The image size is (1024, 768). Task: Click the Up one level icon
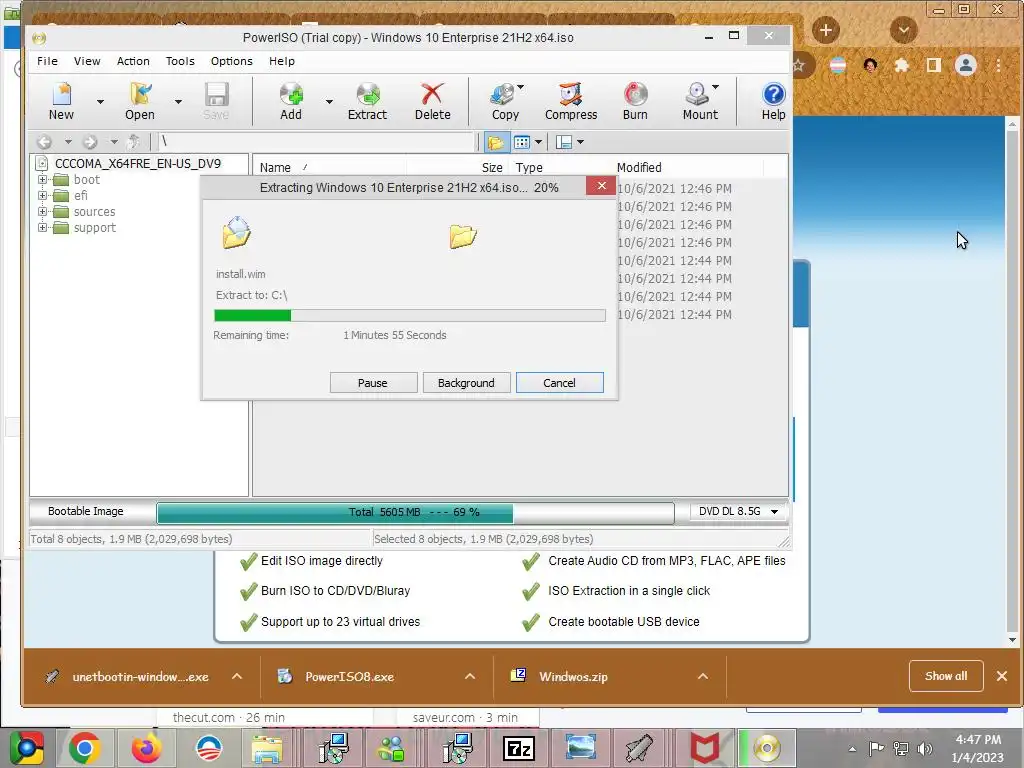133,142
